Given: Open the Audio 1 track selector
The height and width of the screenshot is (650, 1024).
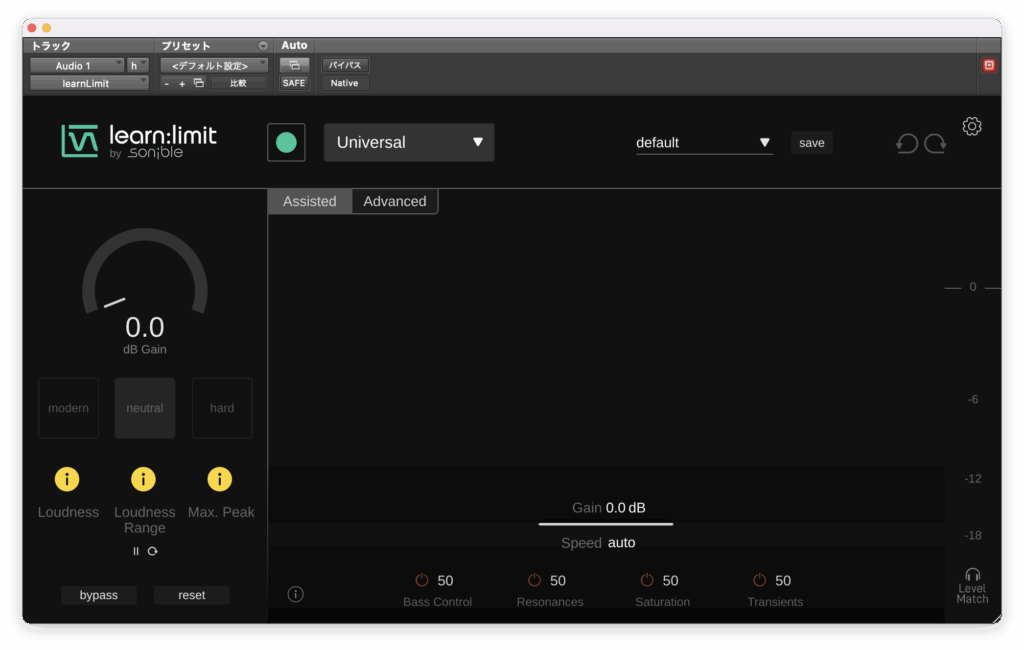Looking at the screenshot, I should click(x=77, y=65).
